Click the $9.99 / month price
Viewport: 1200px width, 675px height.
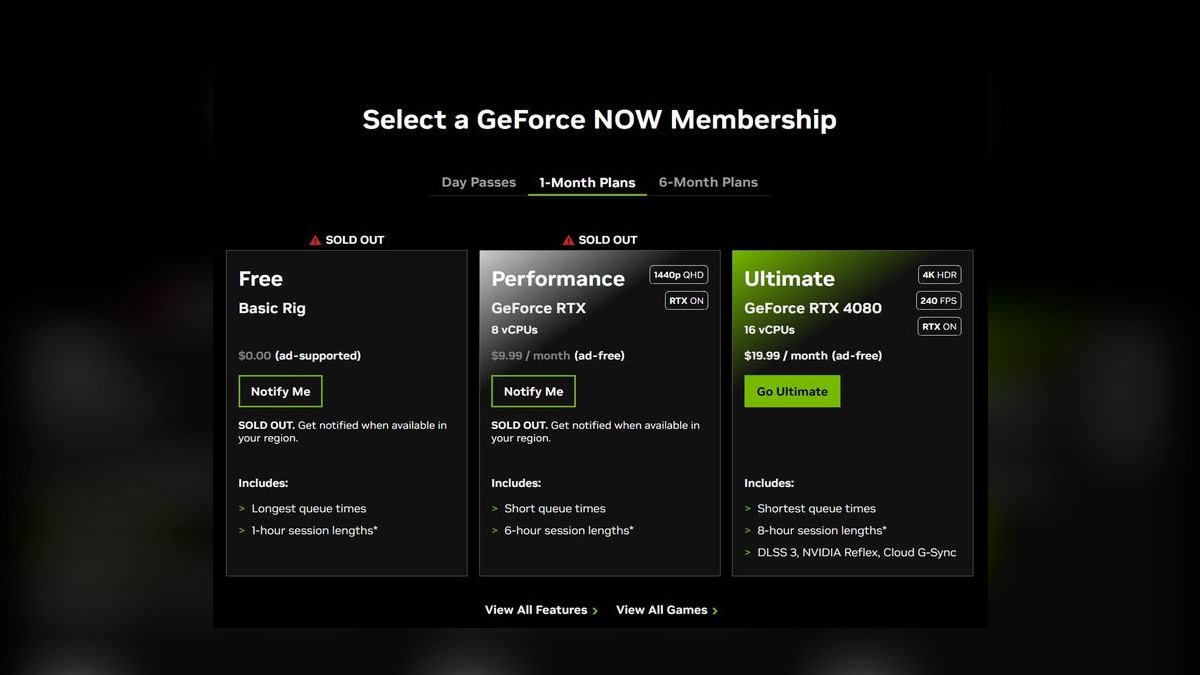(530, 356)
